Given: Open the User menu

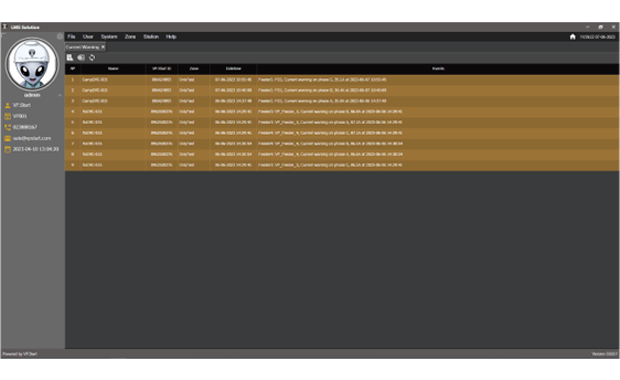Looking at the screenshot, I should tap(88, 37).
